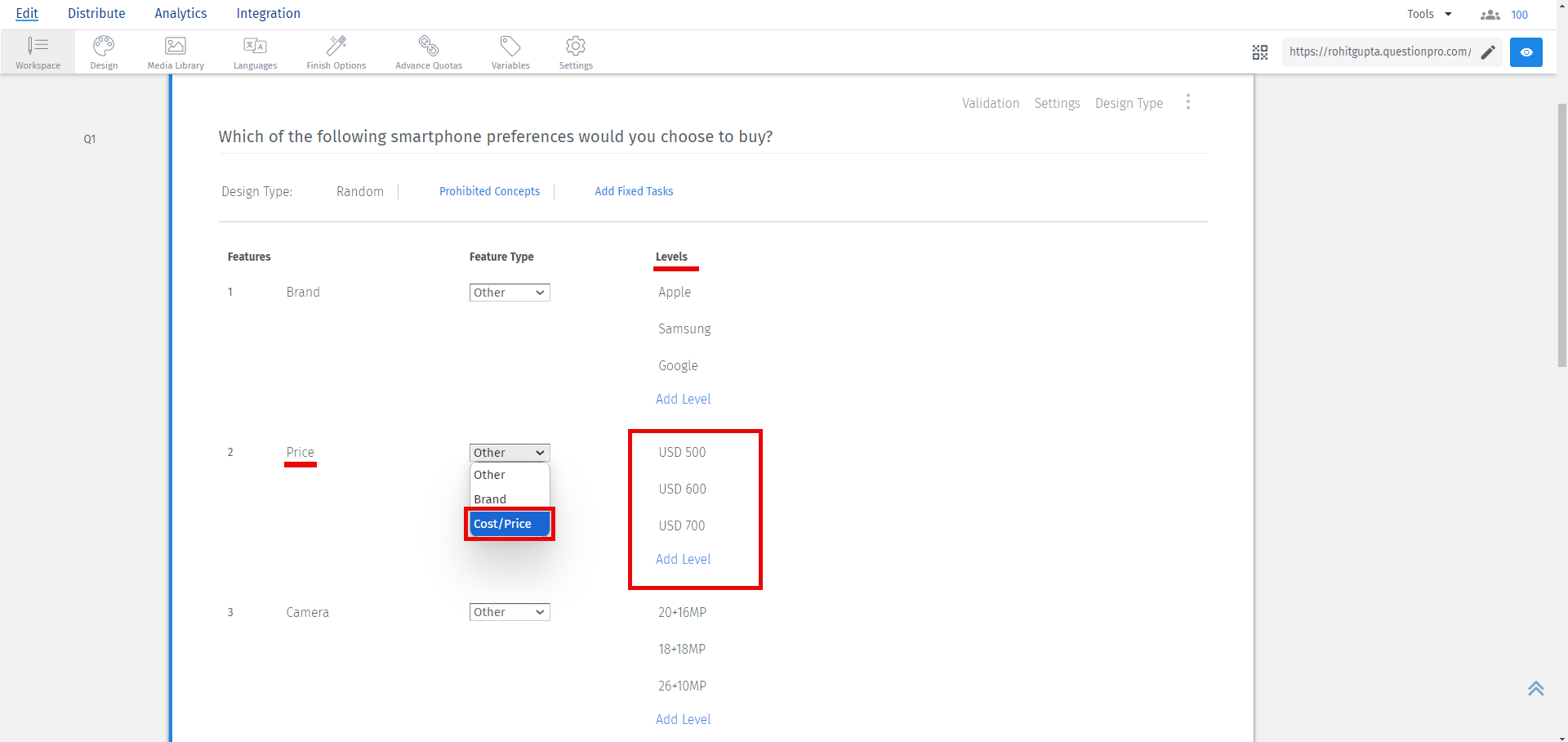Click Add Fixed Tasks link
1568x742 pixels.
(x=634, y=191)
